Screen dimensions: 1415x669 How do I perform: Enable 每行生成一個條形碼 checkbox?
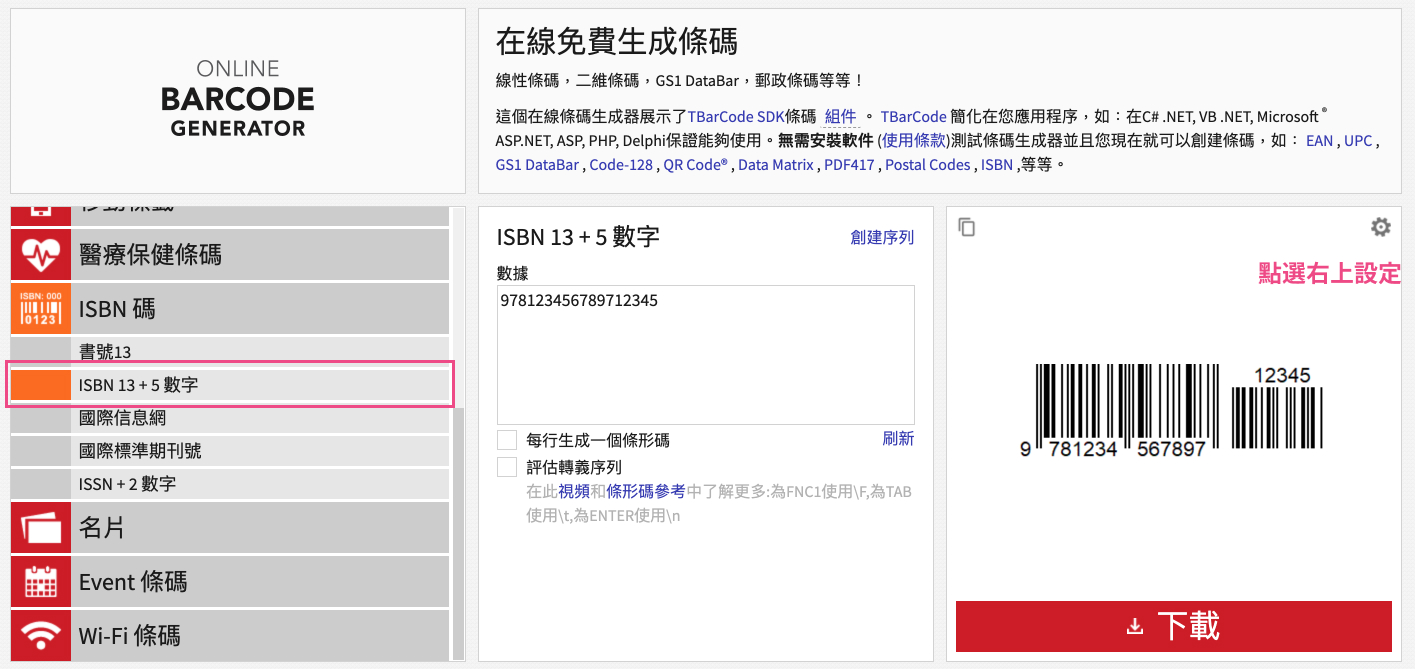(507, 440)
